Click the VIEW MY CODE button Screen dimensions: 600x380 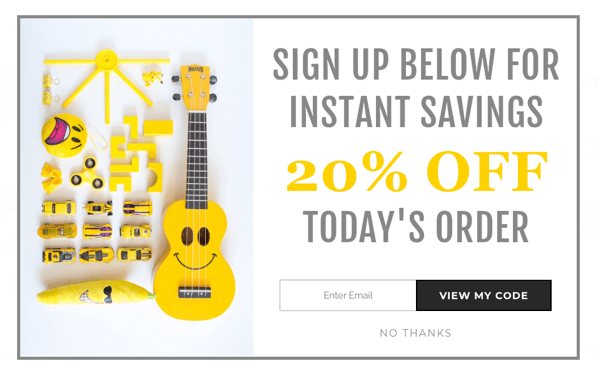pos(484,295)
